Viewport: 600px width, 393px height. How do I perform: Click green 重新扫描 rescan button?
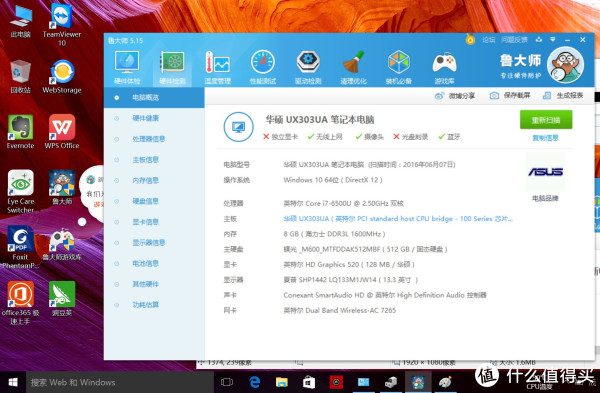point(546,120)
